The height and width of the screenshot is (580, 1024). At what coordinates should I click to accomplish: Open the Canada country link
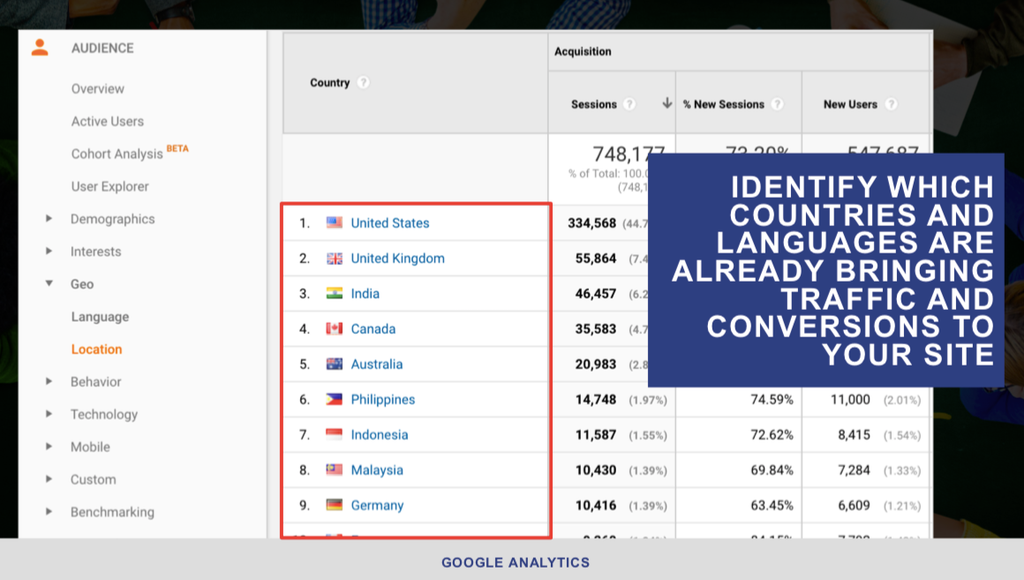(373, 329)
